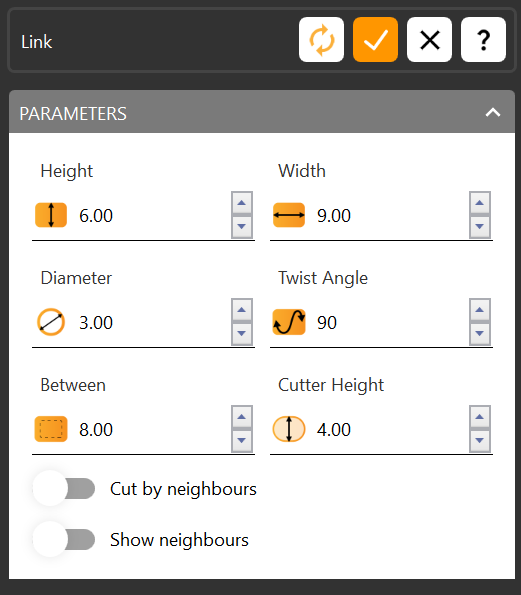
Task: Click the Height vertical arrow icon
Action: (51, 215)
